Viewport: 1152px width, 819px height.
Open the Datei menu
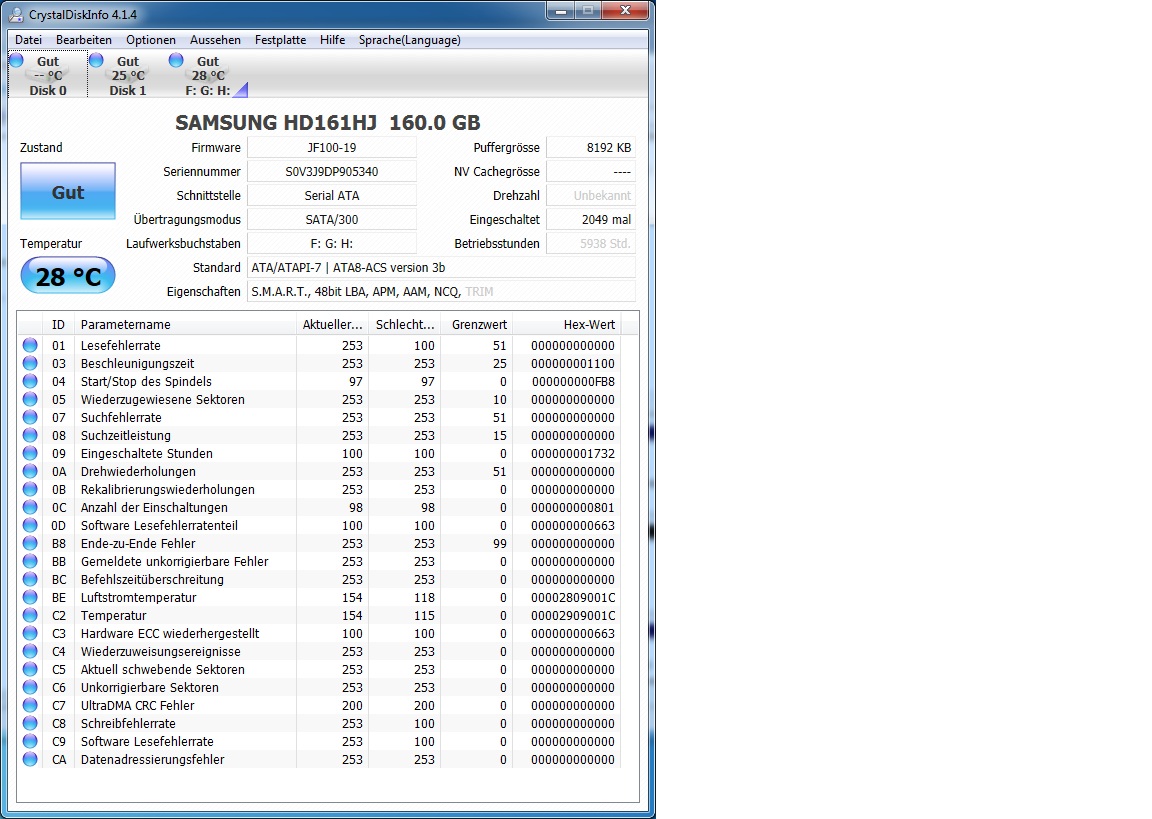pyautogui.click(x=28, y=40)
